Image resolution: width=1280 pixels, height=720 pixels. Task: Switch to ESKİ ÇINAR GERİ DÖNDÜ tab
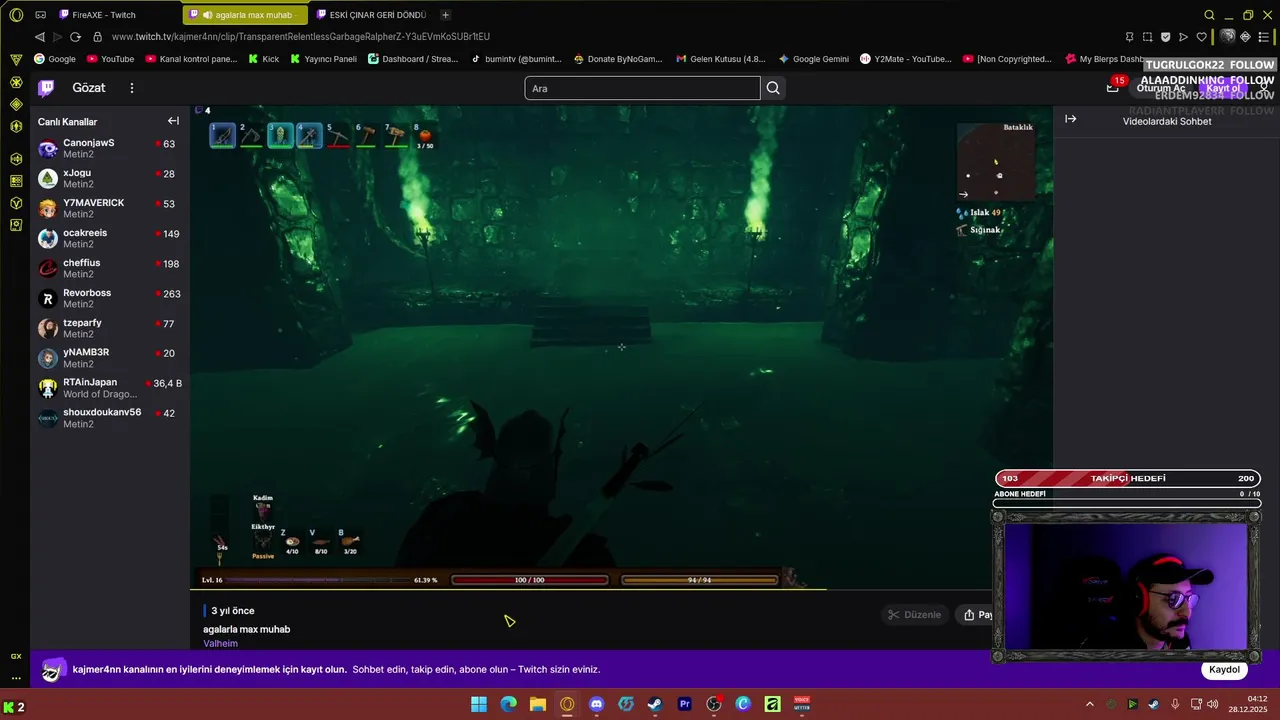pos(372,15)
